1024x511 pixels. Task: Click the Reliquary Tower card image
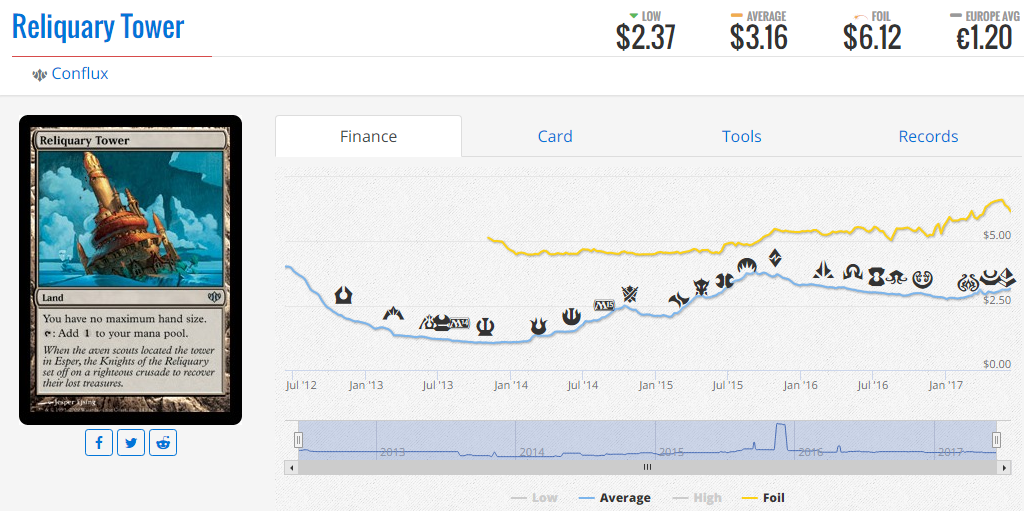pos(131,270)
